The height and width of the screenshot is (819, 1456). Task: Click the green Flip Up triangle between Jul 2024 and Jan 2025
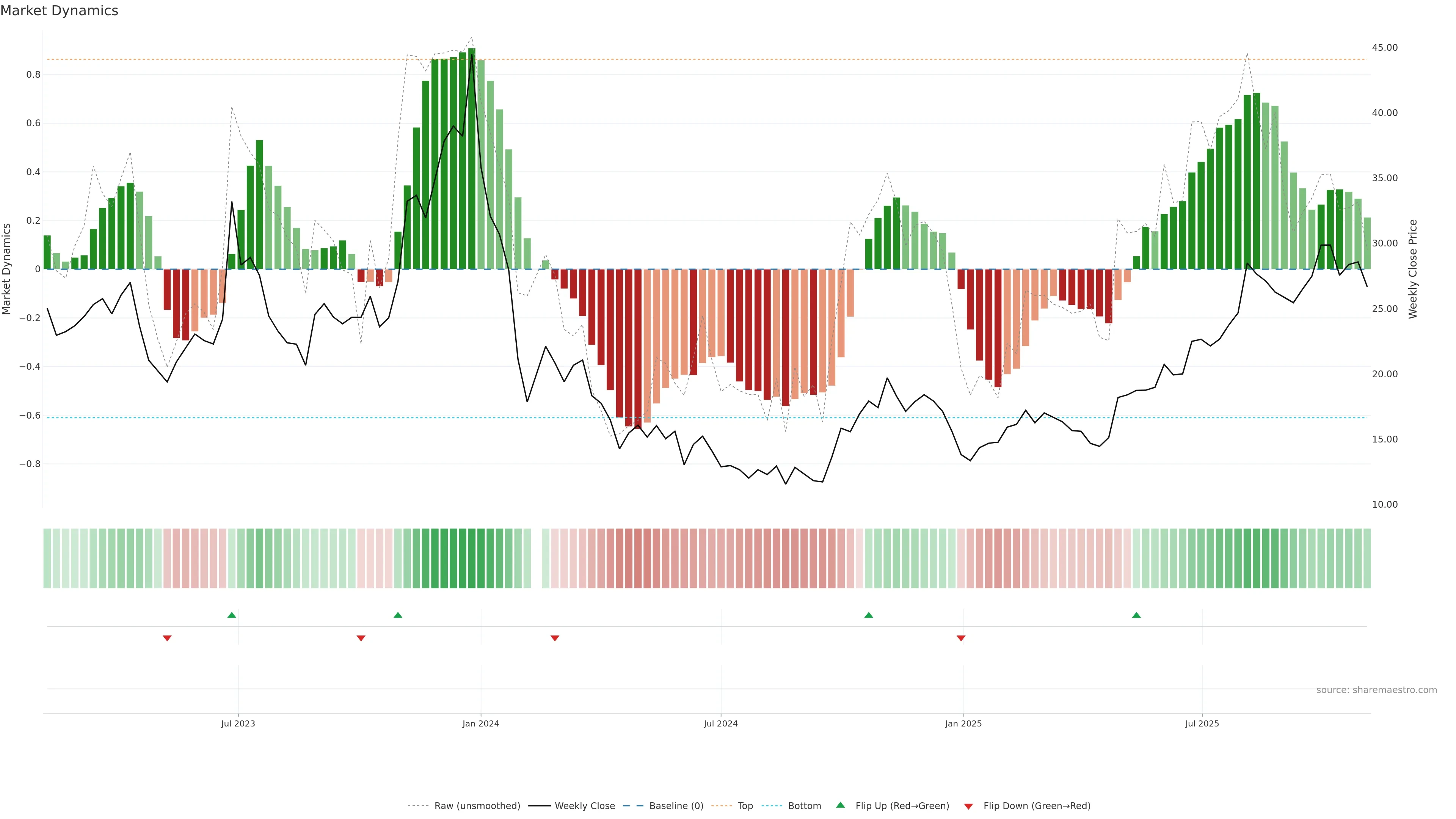(x=869, y=615)
